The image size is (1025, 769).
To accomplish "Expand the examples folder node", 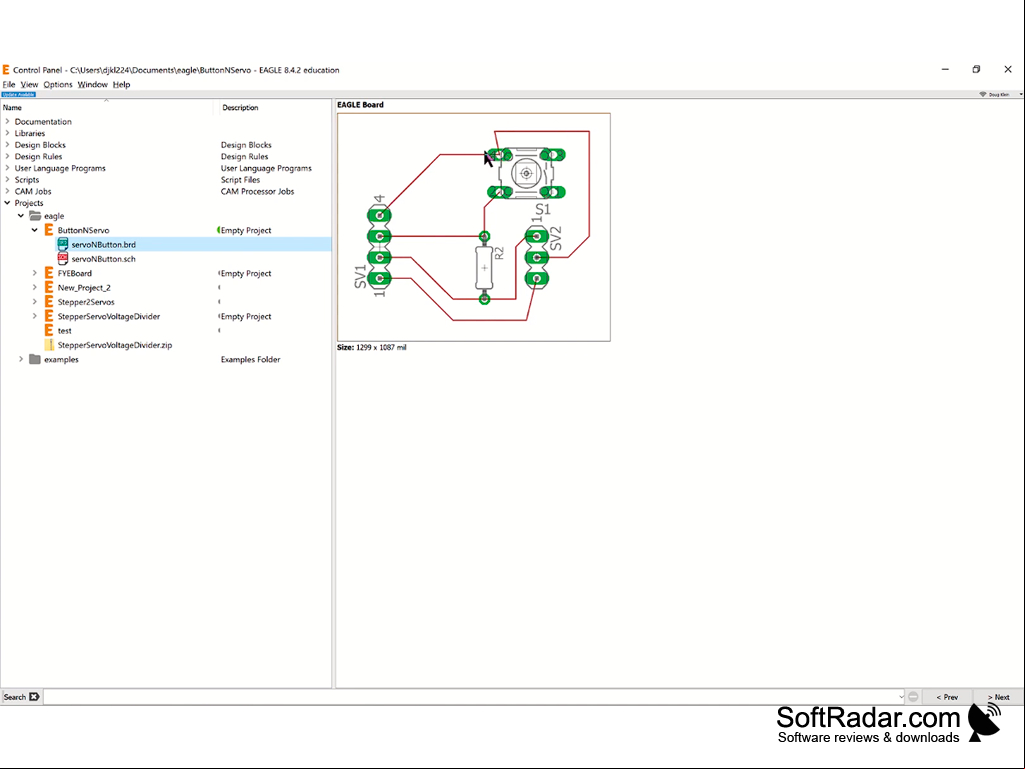I will (x=21, y=359).
